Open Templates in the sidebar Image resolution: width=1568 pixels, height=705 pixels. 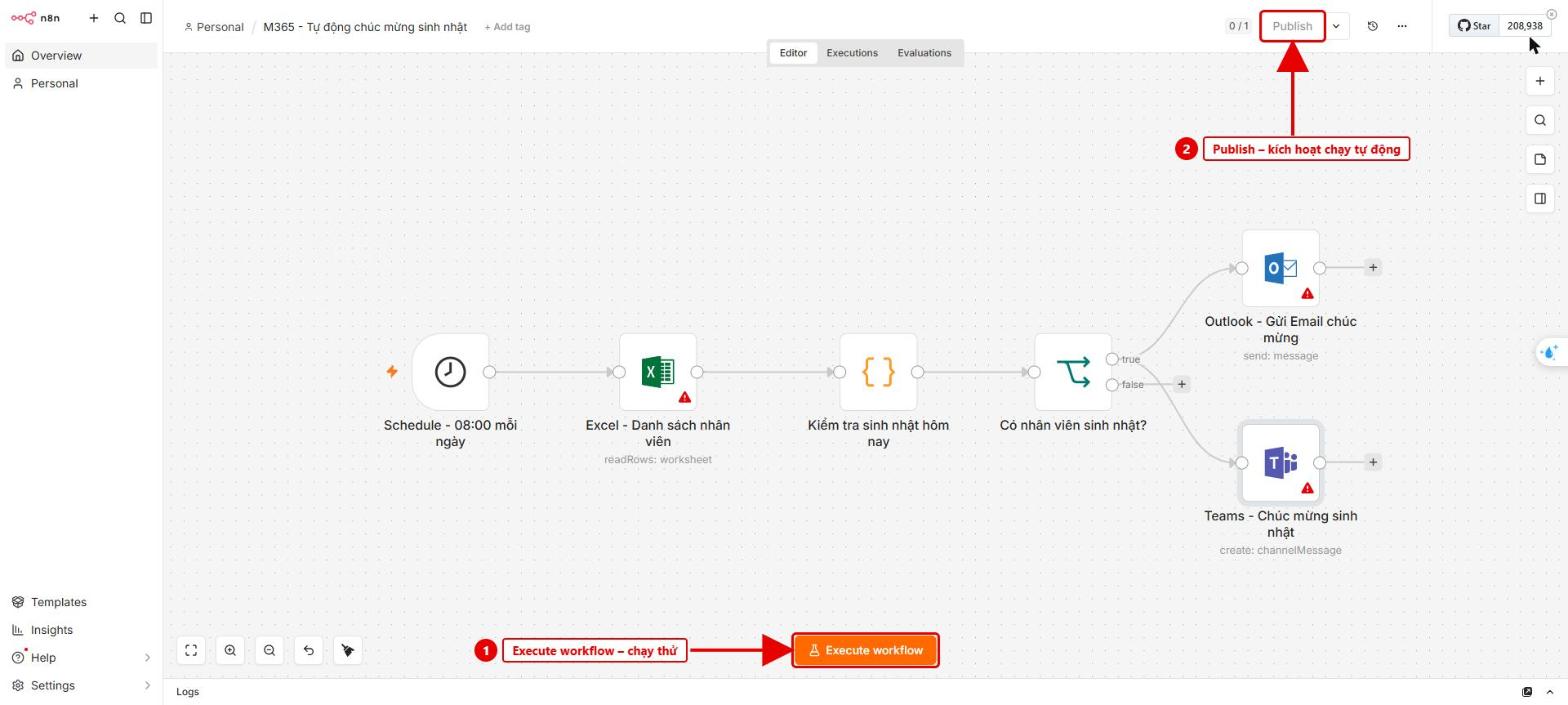(81, 602)
